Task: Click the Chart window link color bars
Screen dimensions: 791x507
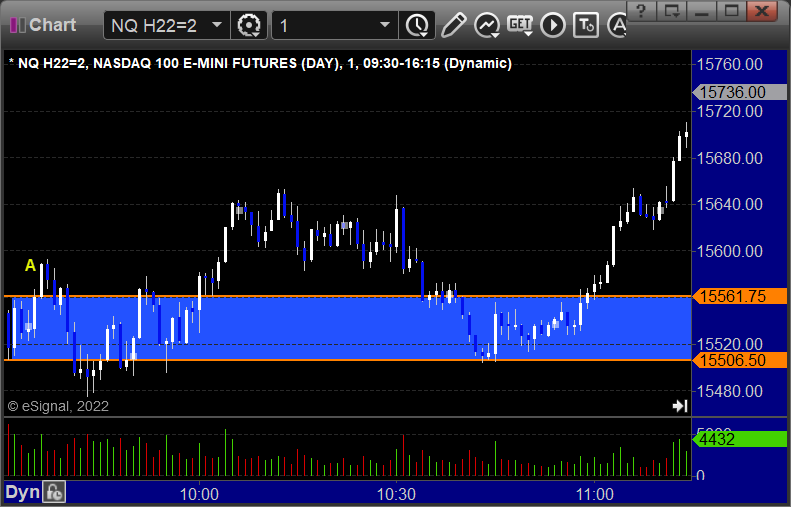Action: (18, 25)
